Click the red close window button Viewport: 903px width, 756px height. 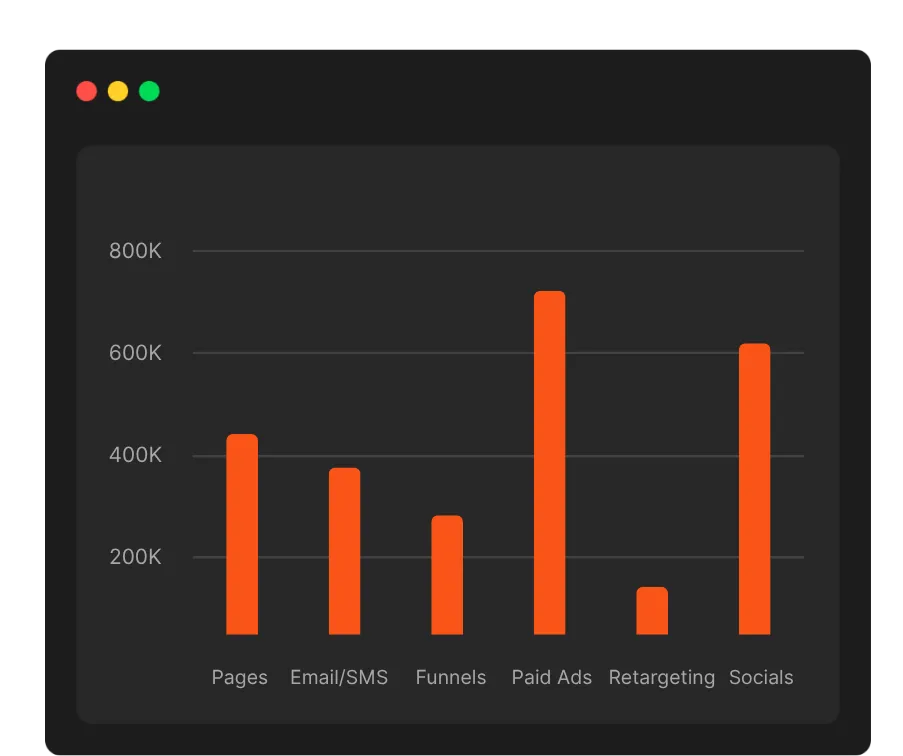pos(86,91)
